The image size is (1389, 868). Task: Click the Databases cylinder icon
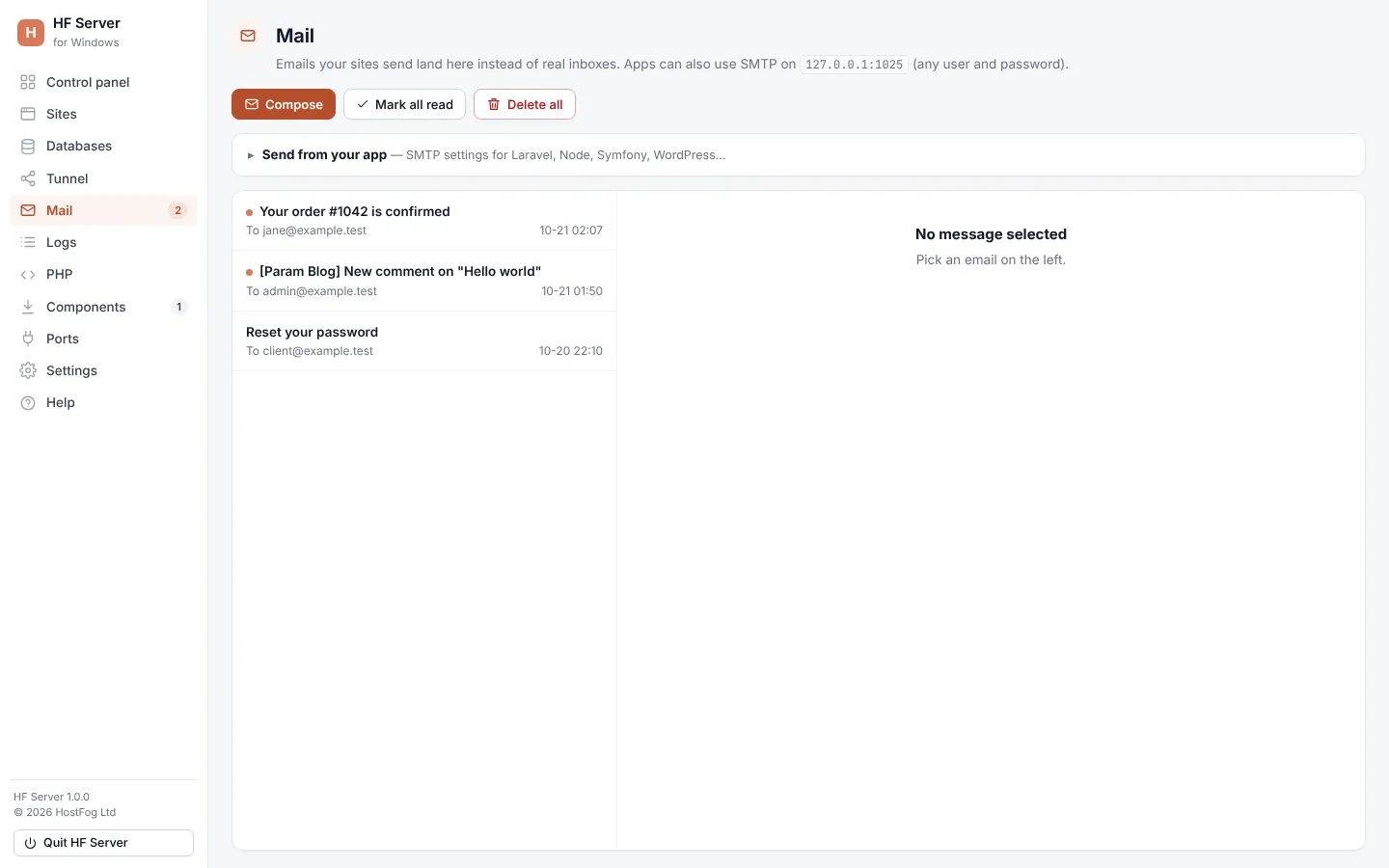coord(28,146)
